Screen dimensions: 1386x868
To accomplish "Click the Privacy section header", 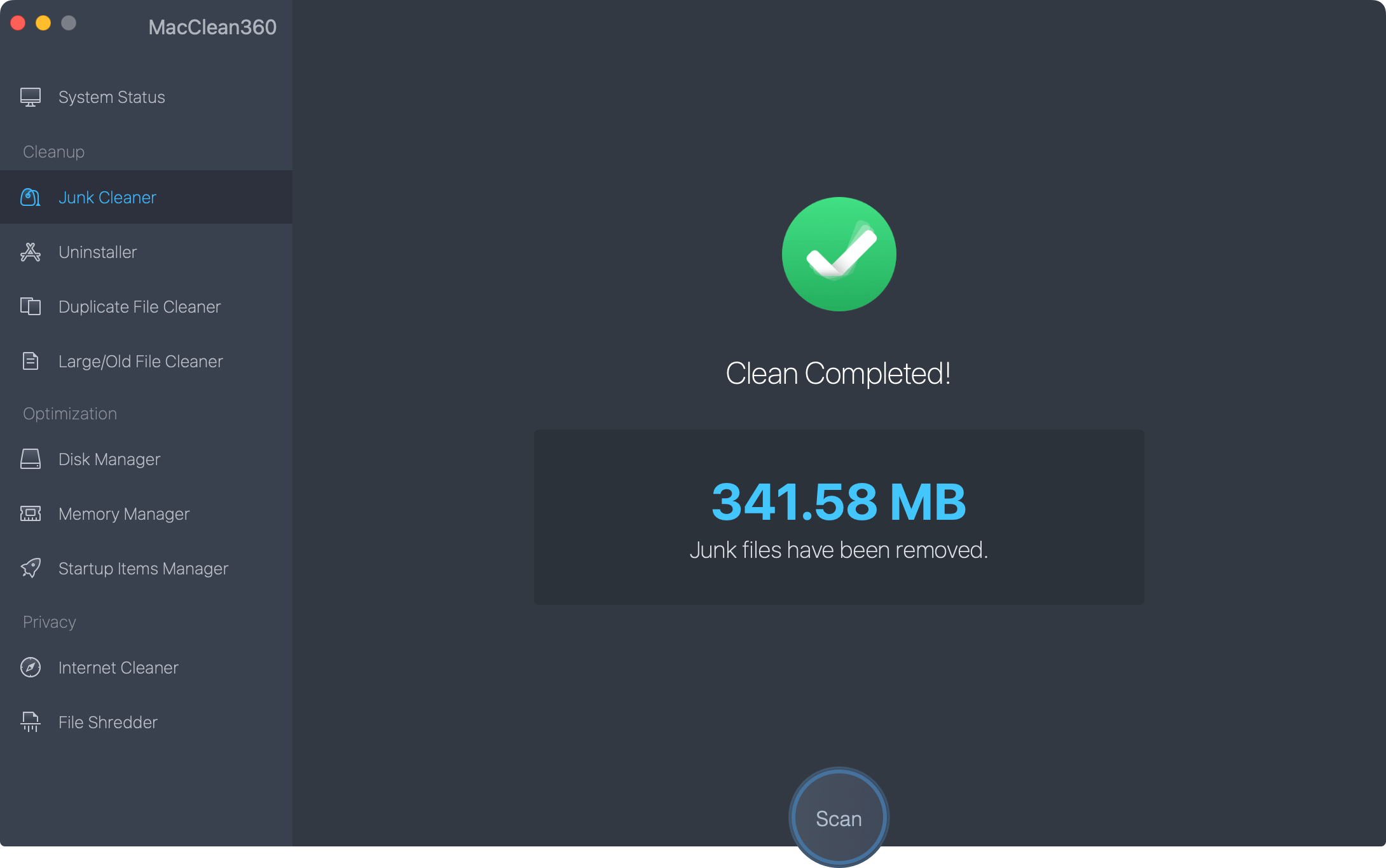I will (49, 621).
